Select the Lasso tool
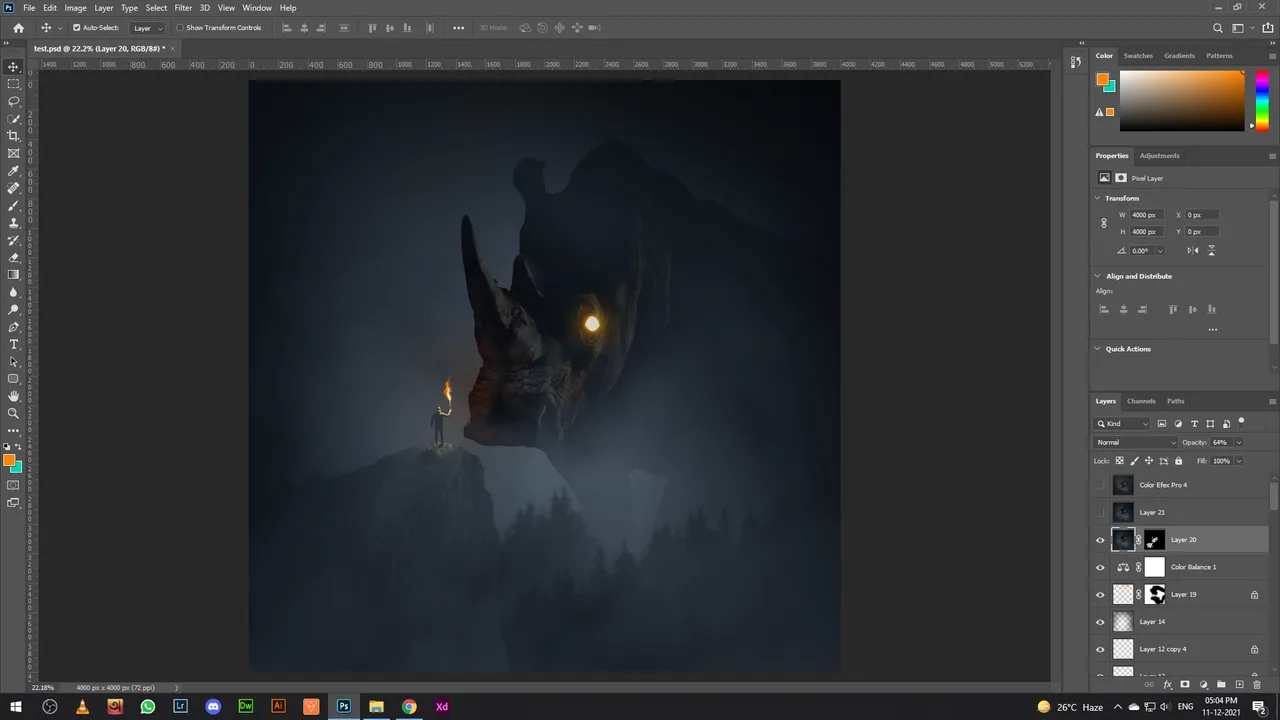Screen dimensions: 1280x720 click(13, 101)
